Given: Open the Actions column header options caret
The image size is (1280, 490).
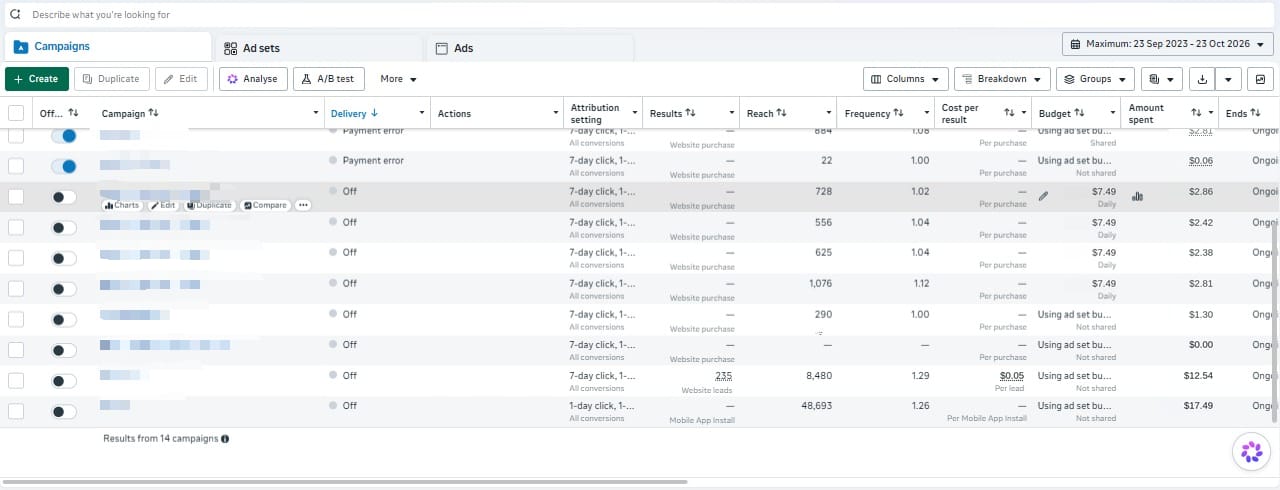Looking at the screenshot, I should tap(555, 114).
